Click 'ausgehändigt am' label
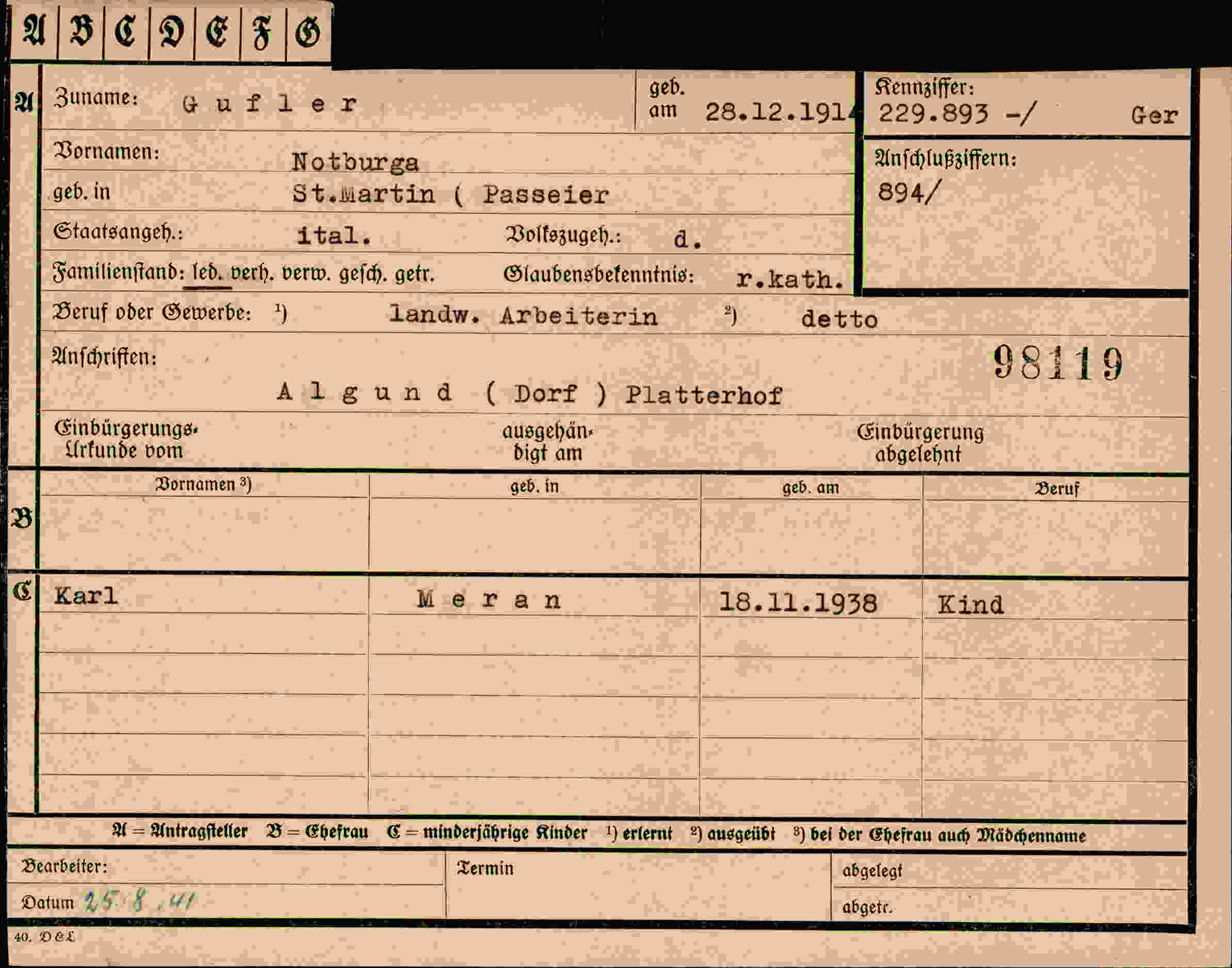 [x=547, y=443]
